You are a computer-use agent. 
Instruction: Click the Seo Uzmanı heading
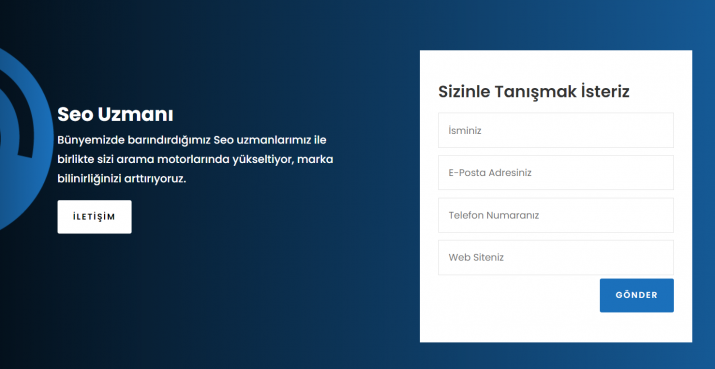[115, 114]
